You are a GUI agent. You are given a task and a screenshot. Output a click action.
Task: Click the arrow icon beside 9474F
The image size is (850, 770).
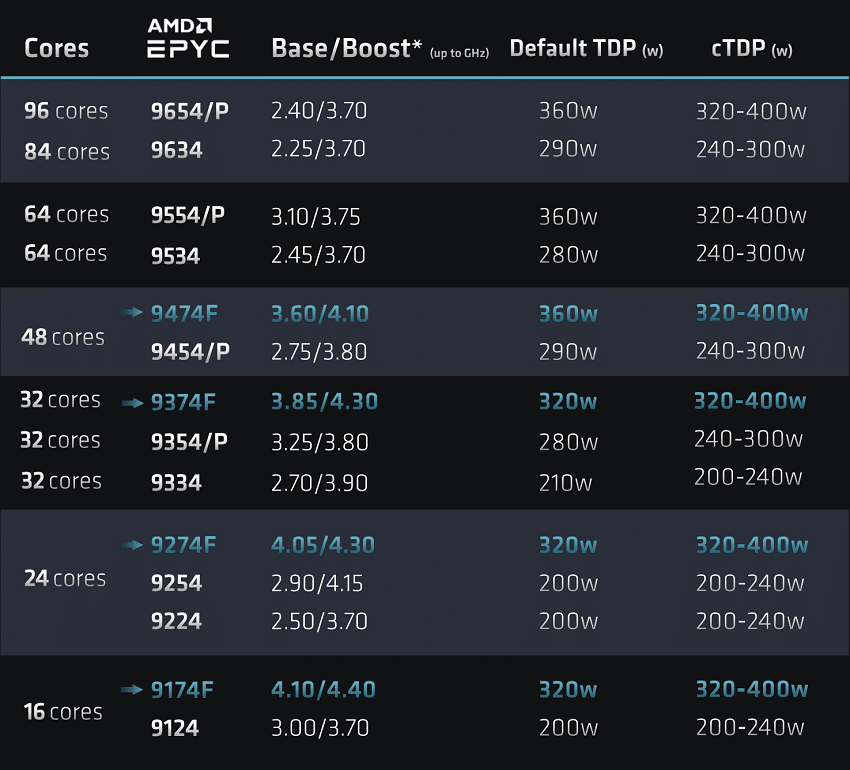point(132,312)
